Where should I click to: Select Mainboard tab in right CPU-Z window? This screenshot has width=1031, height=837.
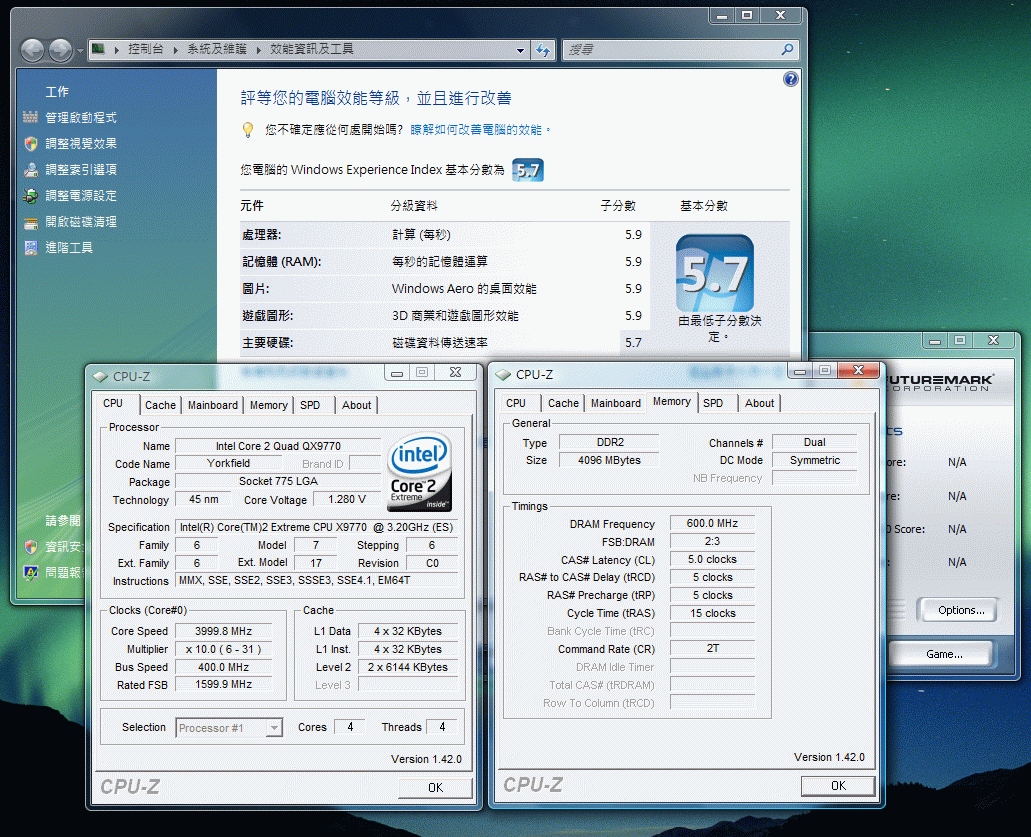pos(616,403)
